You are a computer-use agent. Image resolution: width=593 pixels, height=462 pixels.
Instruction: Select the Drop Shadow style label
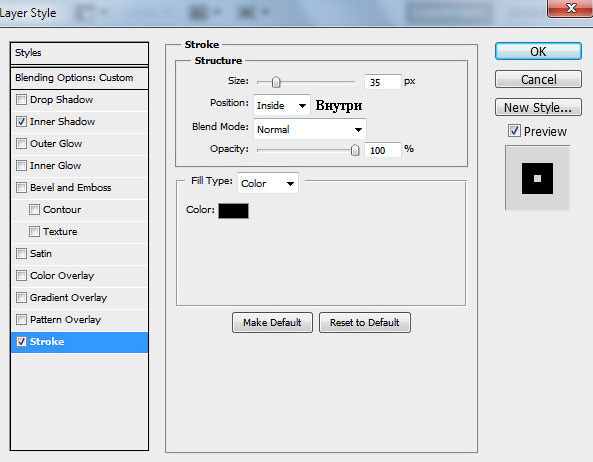[x=62, y=100]
